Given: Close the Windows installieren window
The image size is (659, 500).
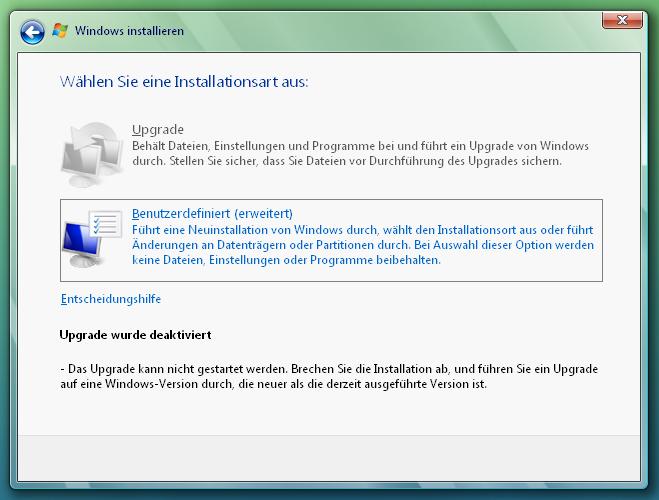Looking at the screenshot, I should pos(622,20).
